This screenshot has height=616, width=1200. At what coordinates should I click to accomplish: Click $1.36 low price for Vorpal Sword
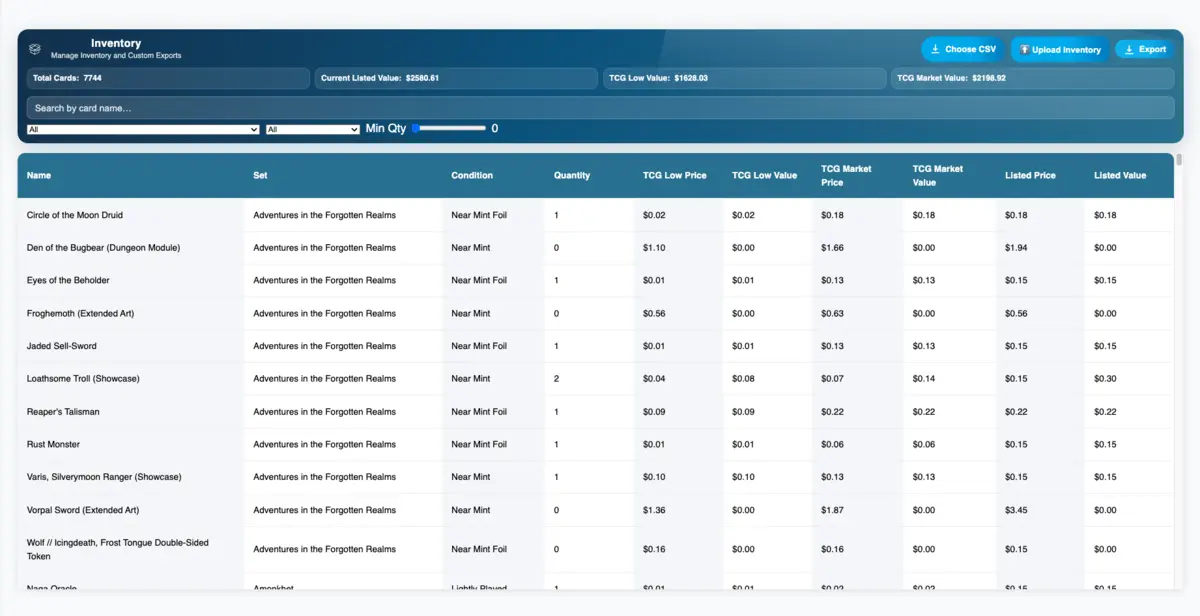[655, 510]
